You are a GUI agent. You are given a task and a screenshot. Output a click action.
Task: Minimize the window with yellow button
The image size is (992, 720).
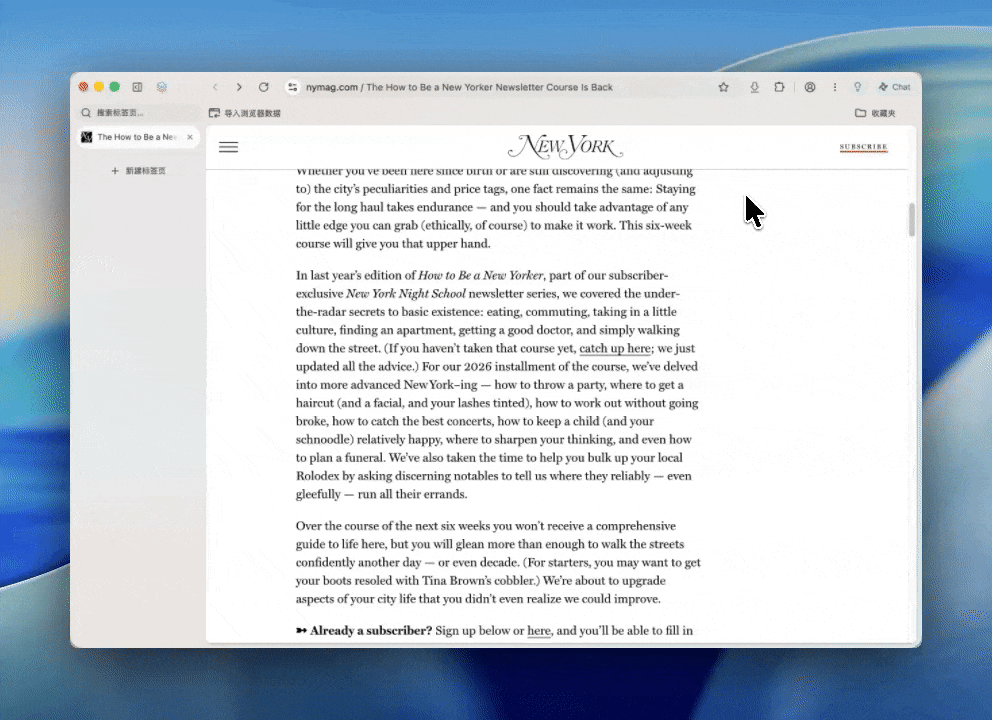(x=99, y=87)
